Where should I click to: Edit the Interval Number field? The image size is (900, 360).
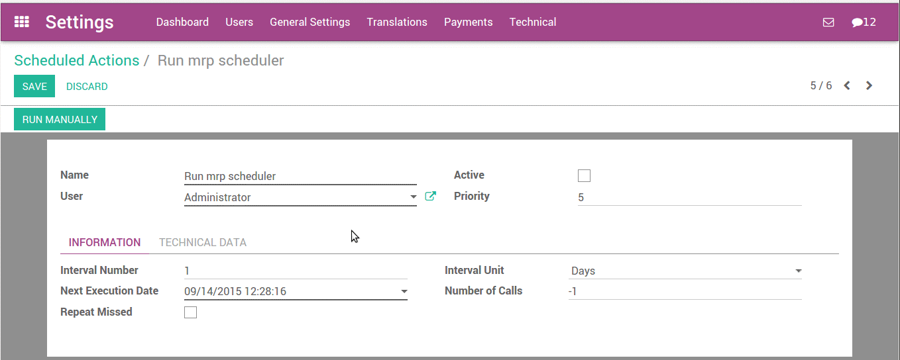296,271
